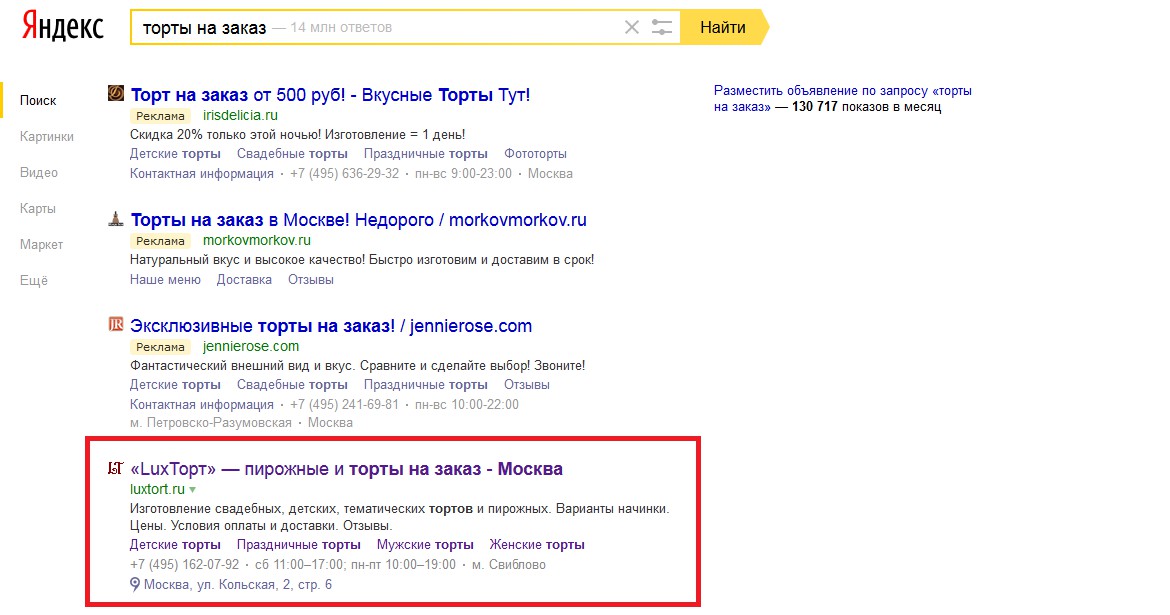Click the jennierose JR favicon
1170x615 pixels.
[116, 324]
